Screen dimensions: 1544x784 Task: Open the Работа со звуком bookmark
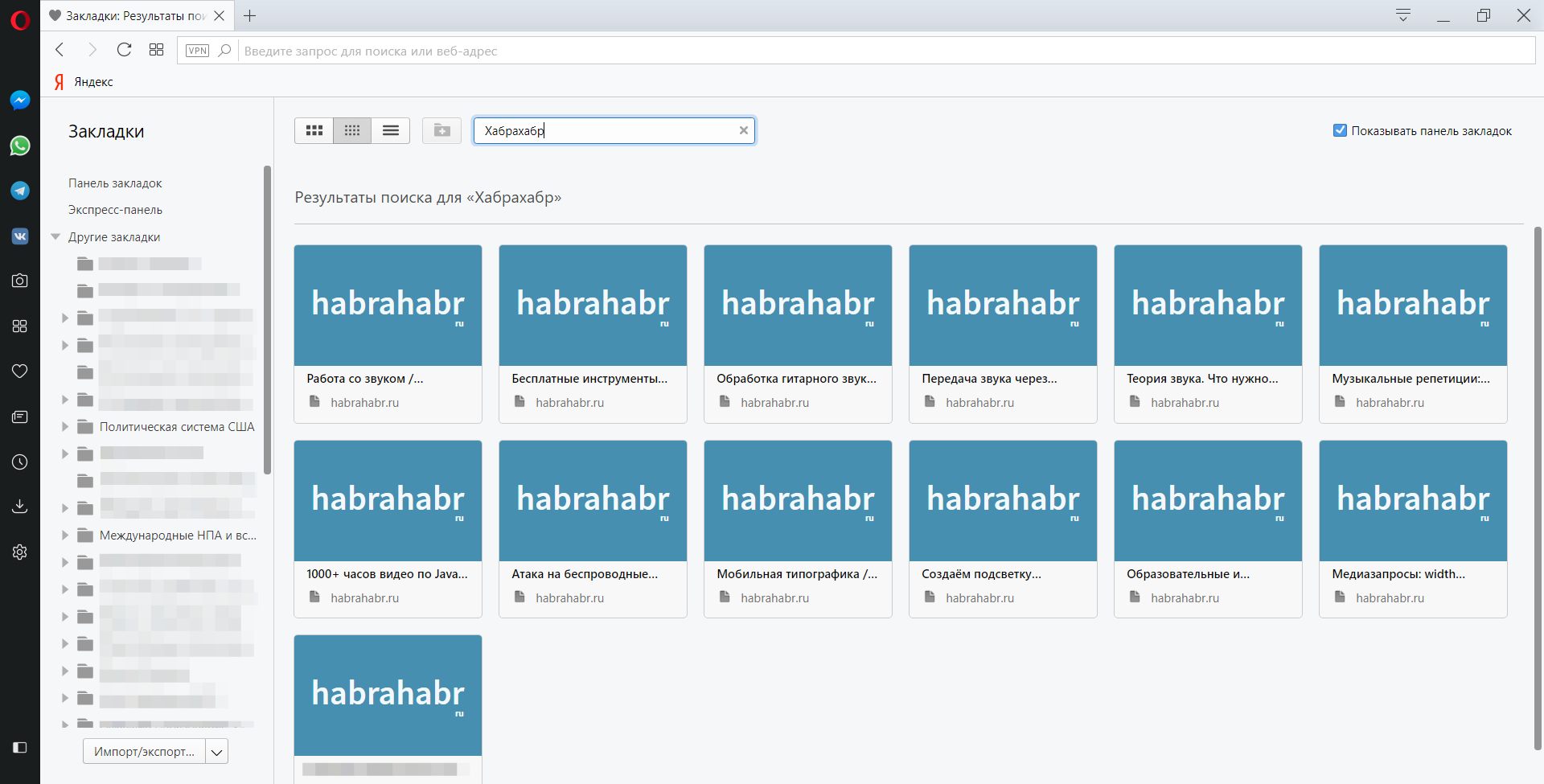388,334
